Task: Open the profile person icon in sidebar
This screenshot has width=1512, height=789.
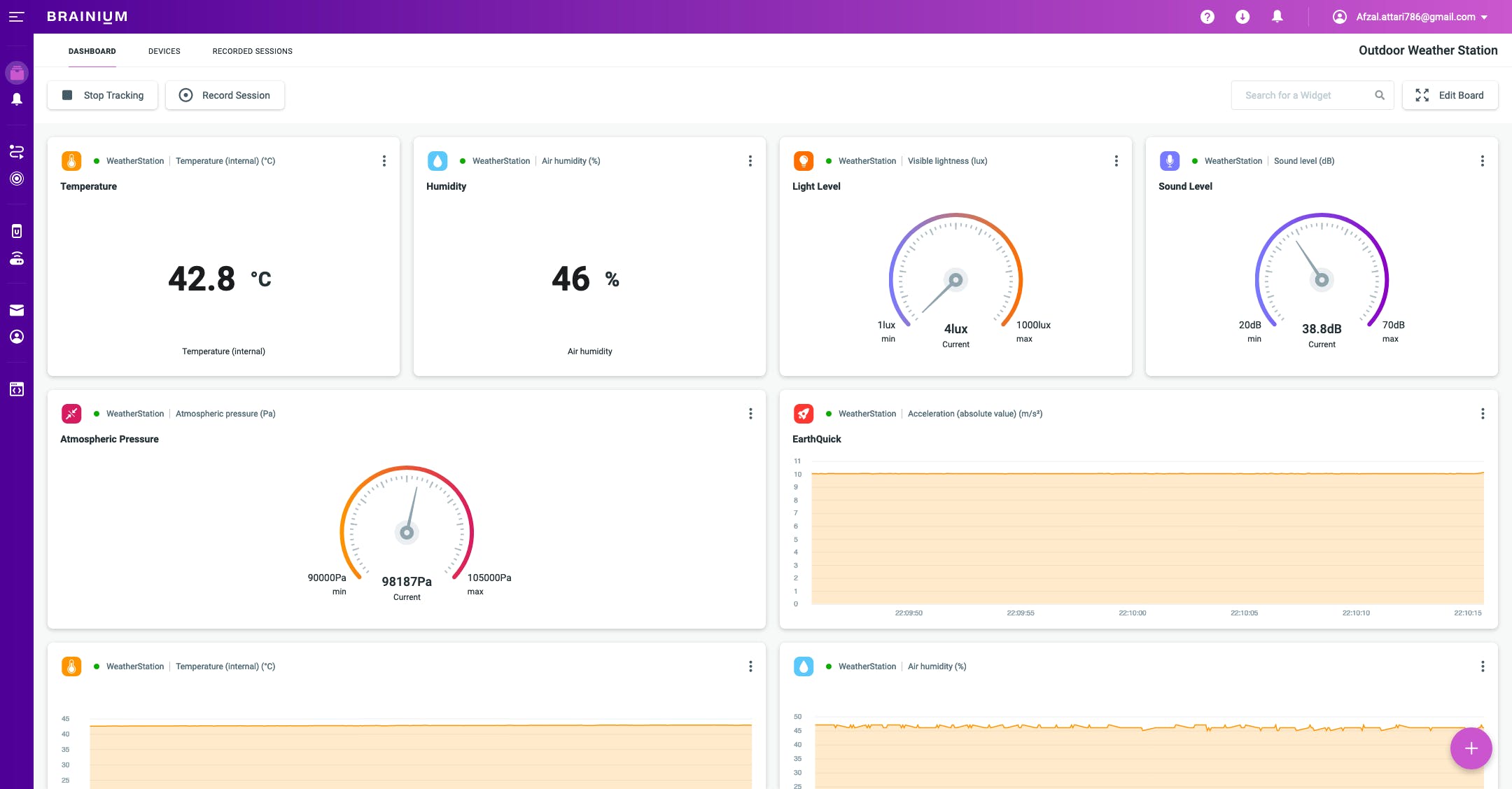Action: point(17,337)
